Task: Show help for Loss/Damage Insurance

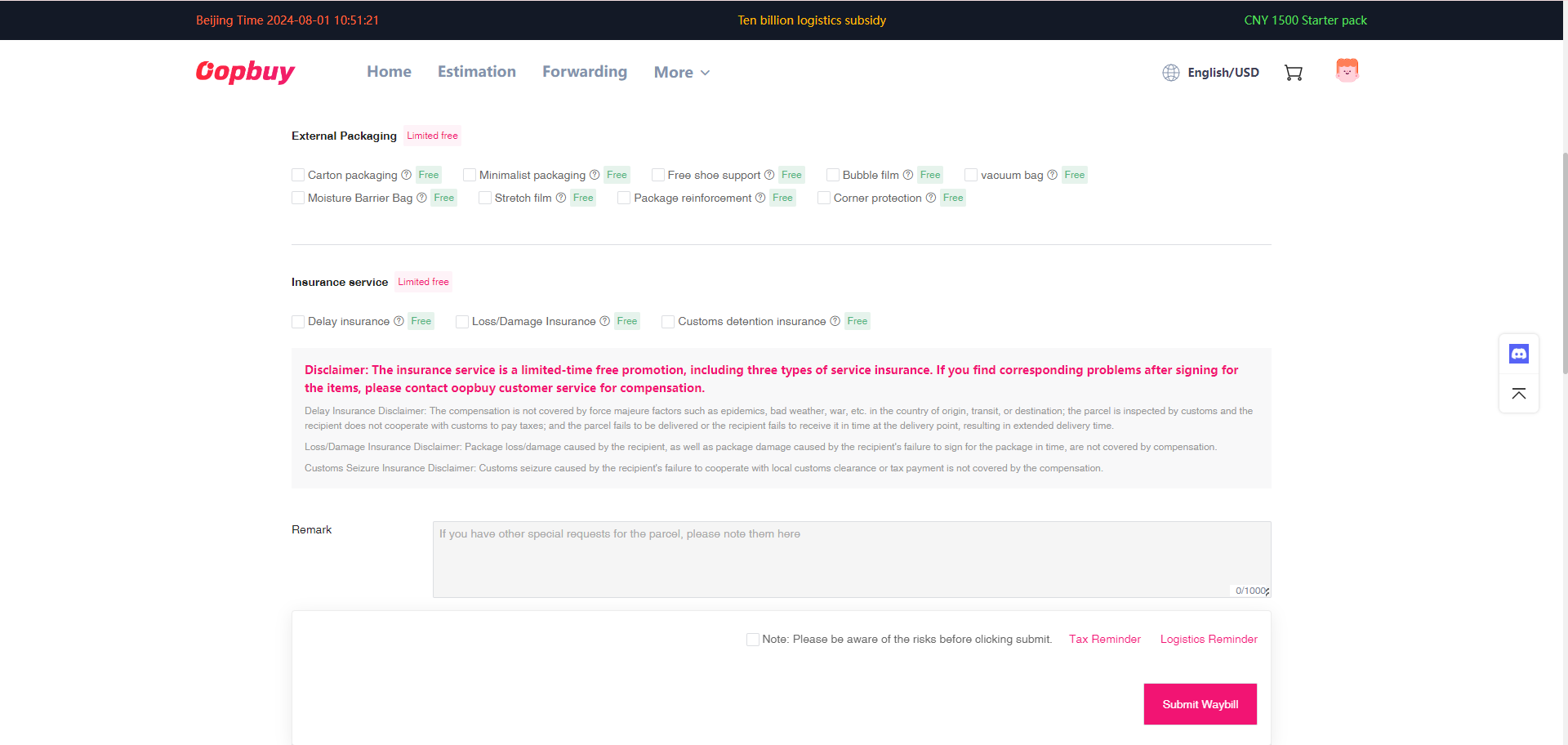Action: (x=605, y=321)
